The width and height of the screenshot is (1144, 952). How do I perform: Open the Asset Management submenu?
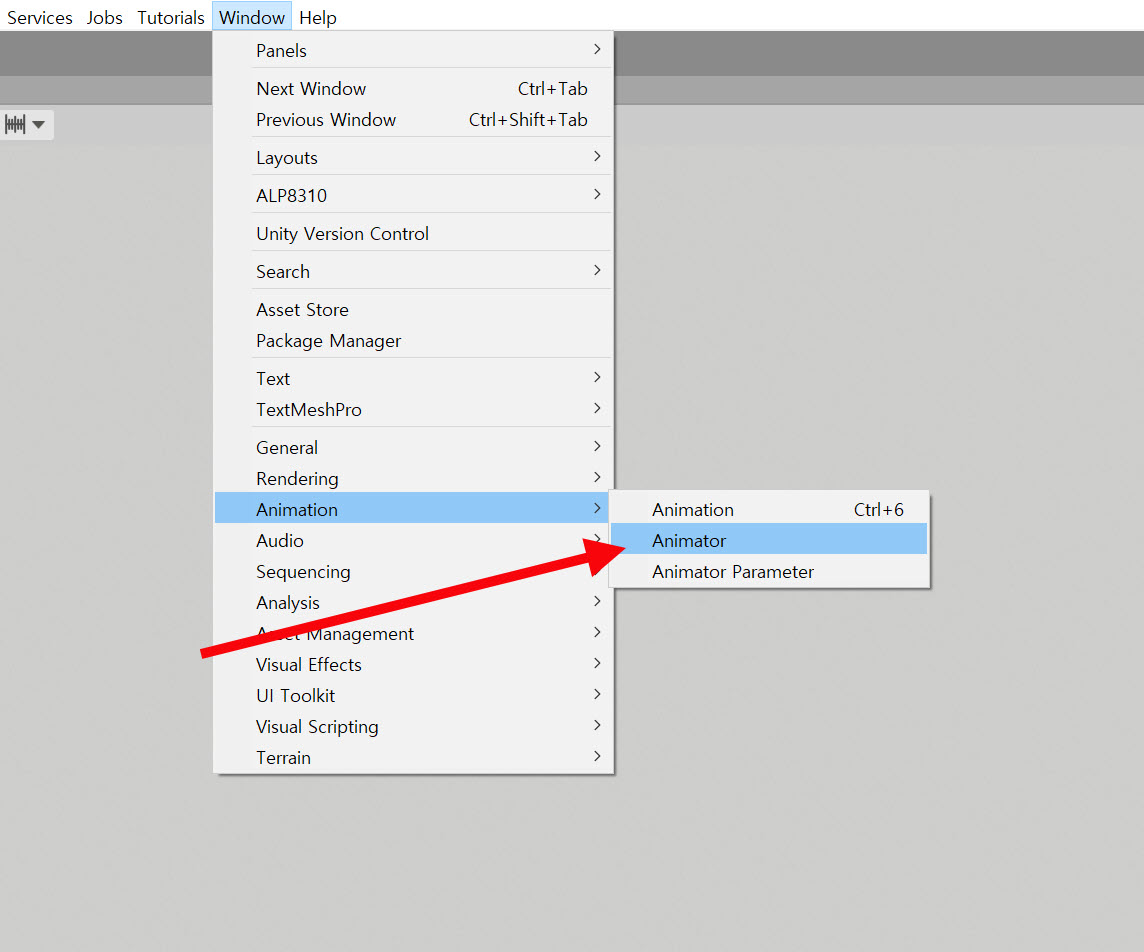click(x=413, y=633)
